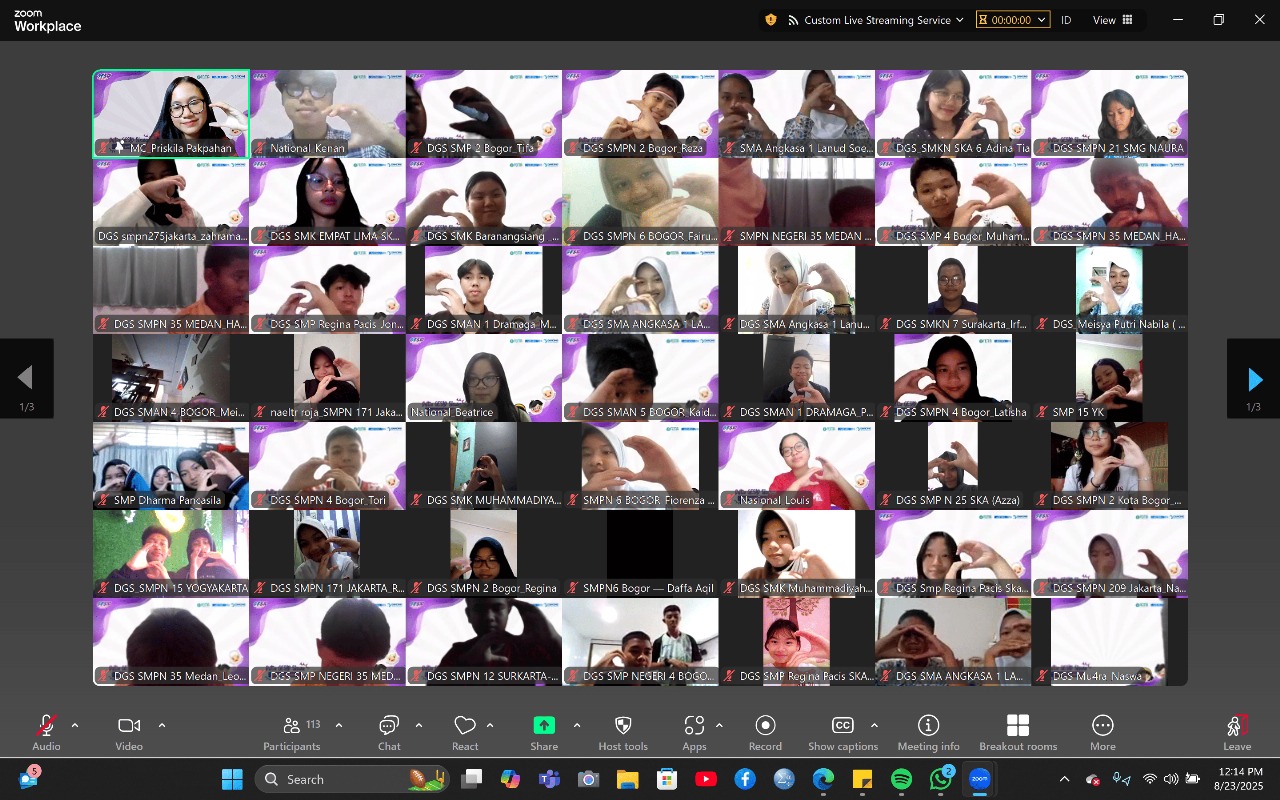Toggle Show captions
The width and height of the screenshot is (1280, 800).
(x=842, y=732)
